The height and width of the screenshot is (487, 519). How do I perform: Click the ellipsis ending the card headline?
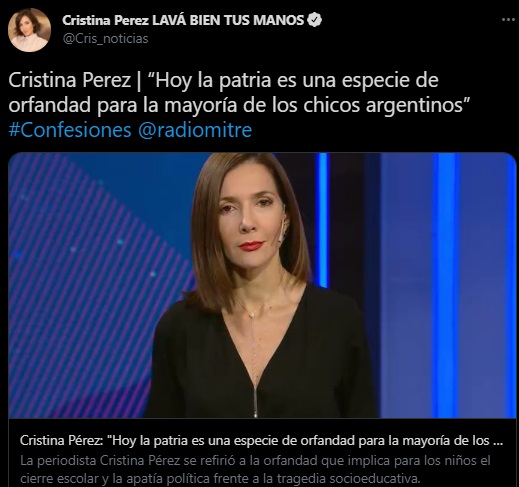(497, 441)
